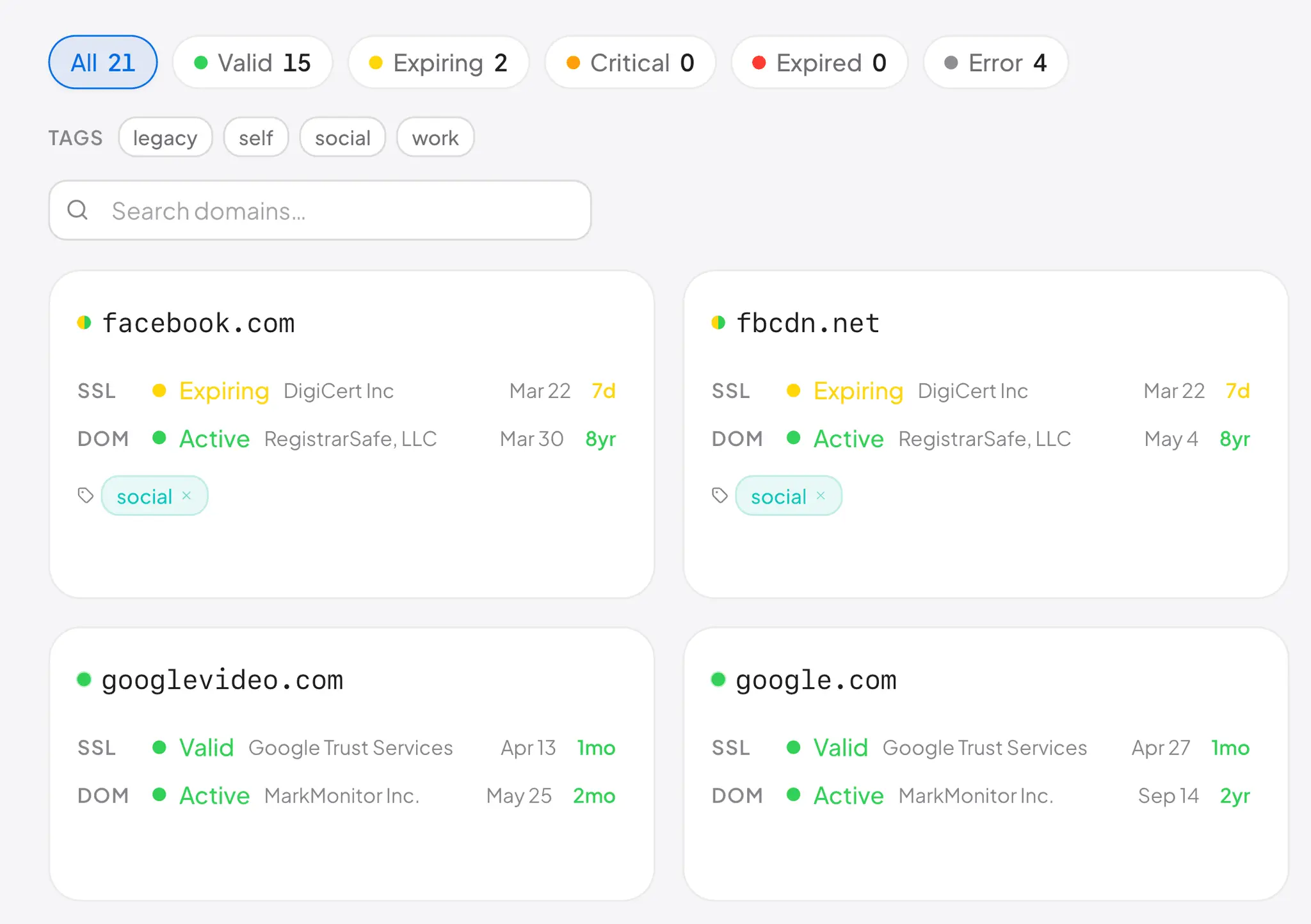Click Google Trust Services on googlevideo.com card
The width and height of the screenshot is (1311, 924).
click(x=351, y=747)
